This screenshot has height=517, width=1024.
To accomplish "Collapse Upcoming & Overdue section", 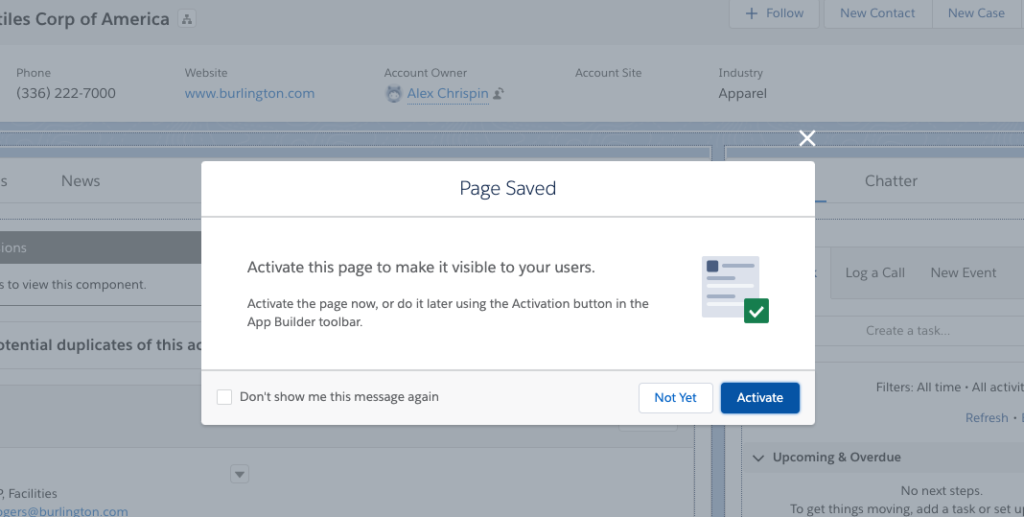I will pyautogui.click(x=758, y=458).
